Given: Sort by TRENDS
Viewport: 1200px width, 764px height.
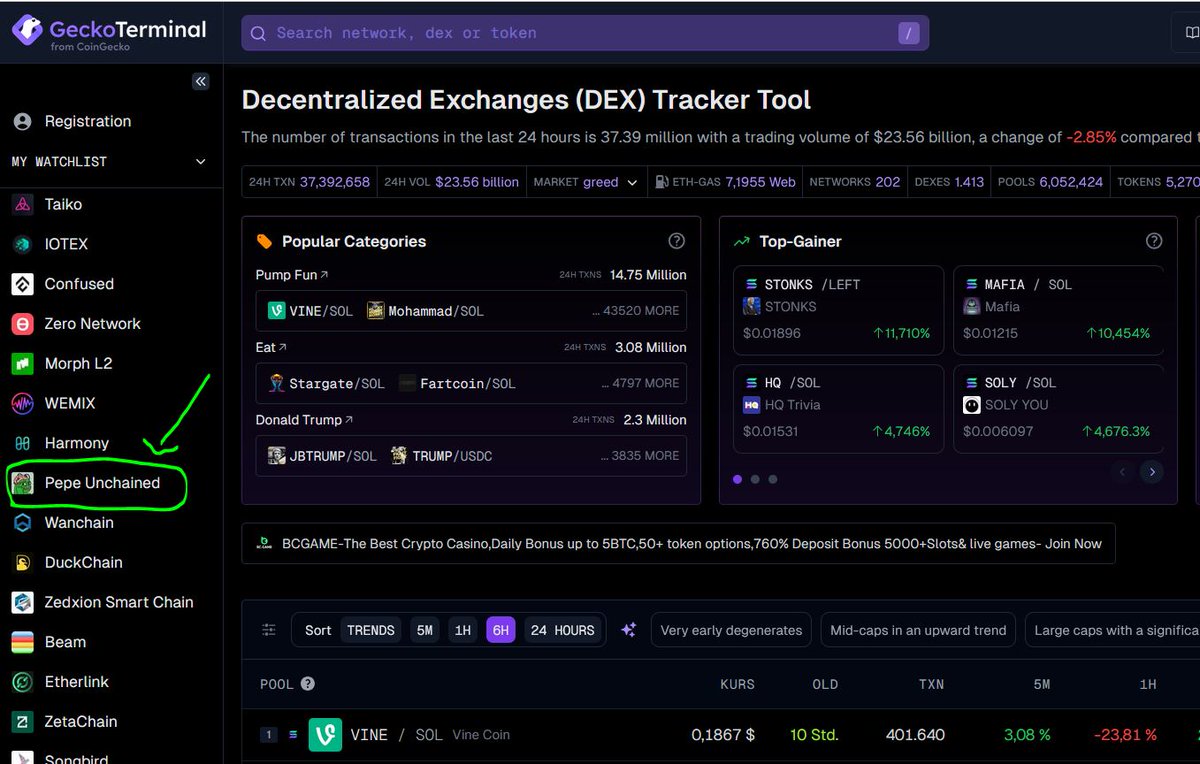Looking at the screenshot, I should [371, 630].
